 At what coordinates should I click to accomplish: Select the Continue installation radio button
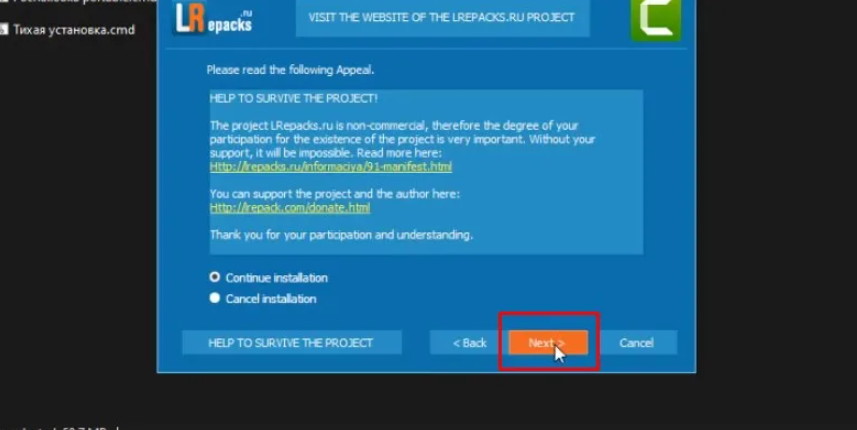click(215, 277)
